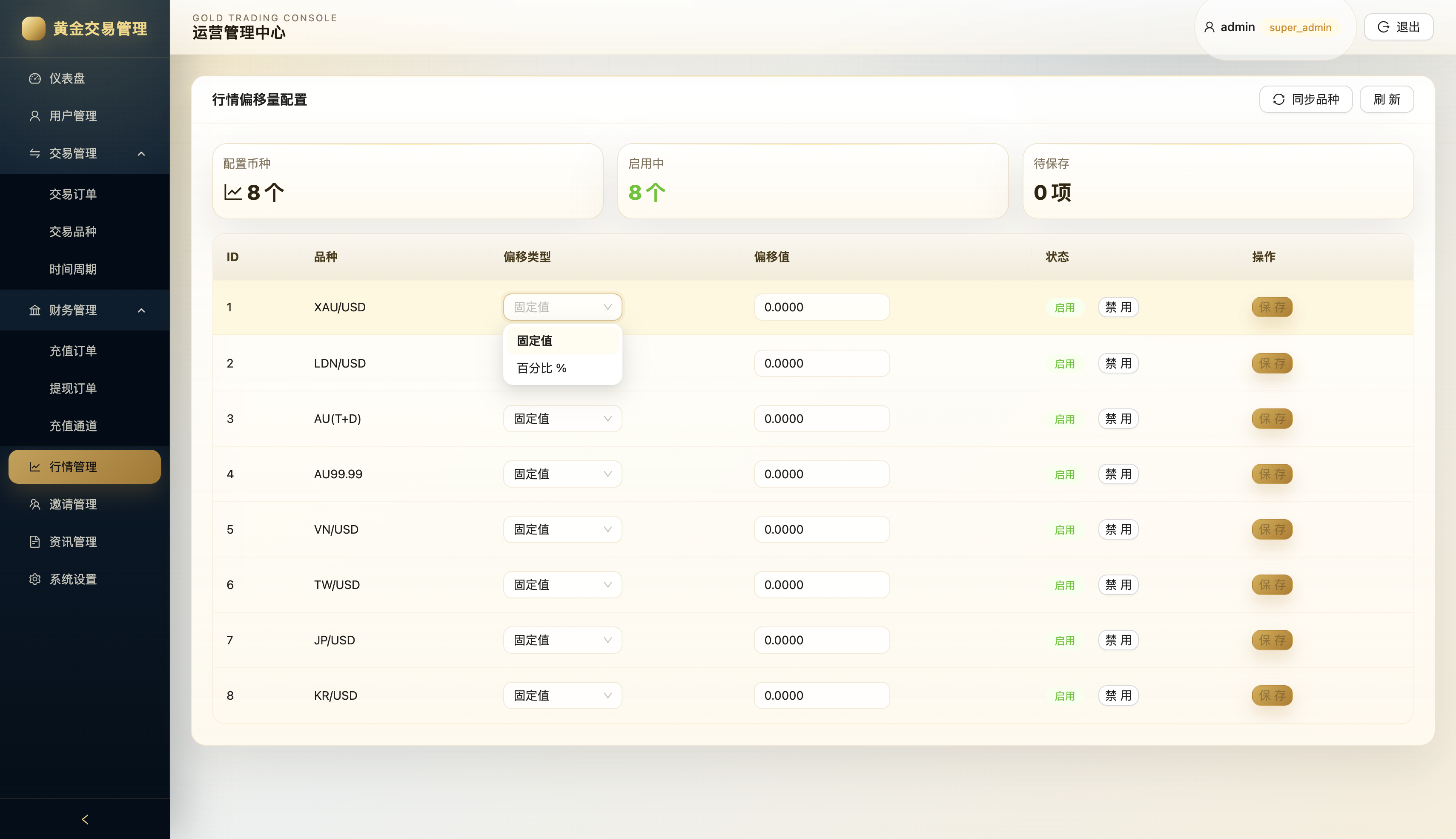Open offset type dropdown for AU99.99
Viewport: 1456px width, 839px height.
(x=563, y=474)
